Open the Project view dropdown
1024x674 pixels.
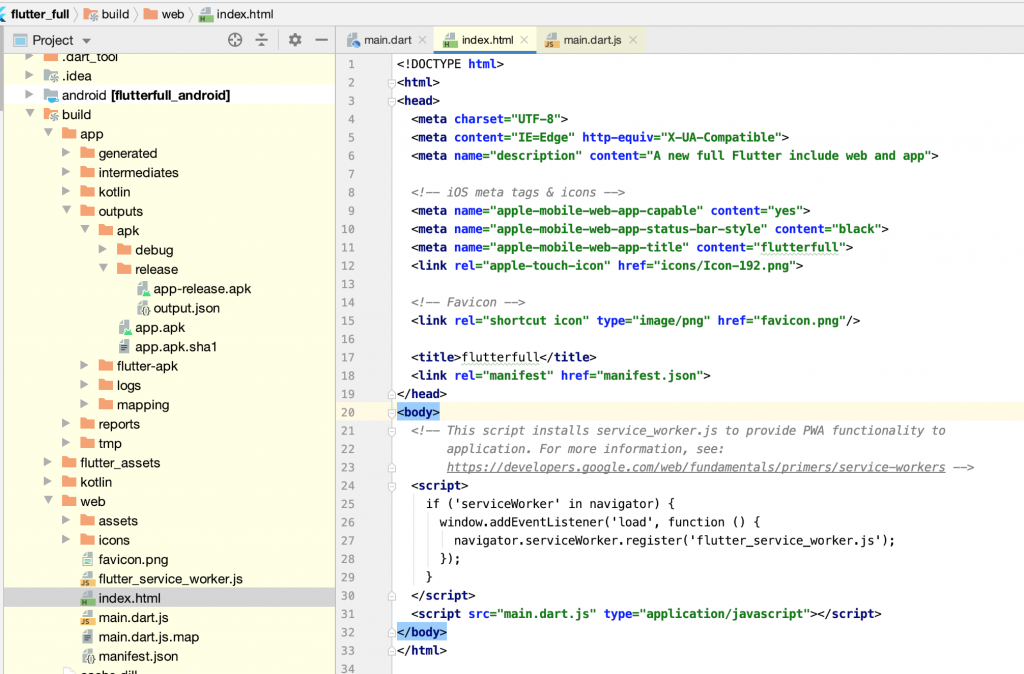pyautogui.click(x=86, y=40)
